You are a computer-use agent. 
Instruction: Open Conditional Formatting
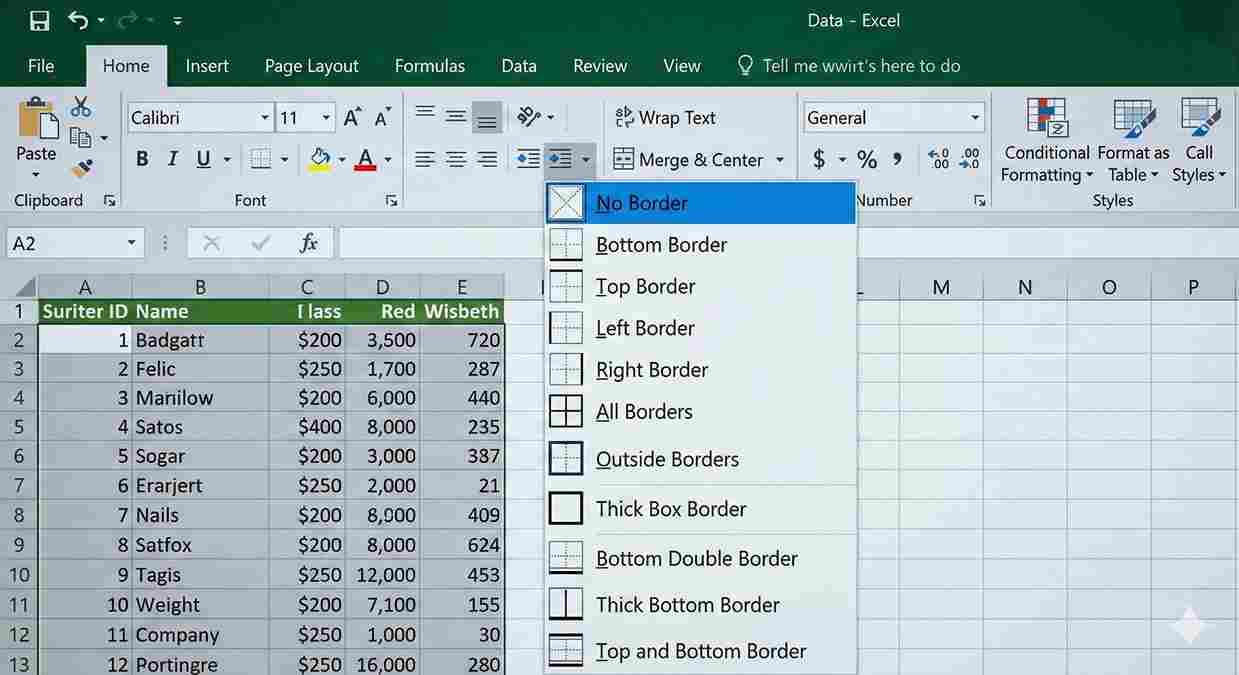1046,140
